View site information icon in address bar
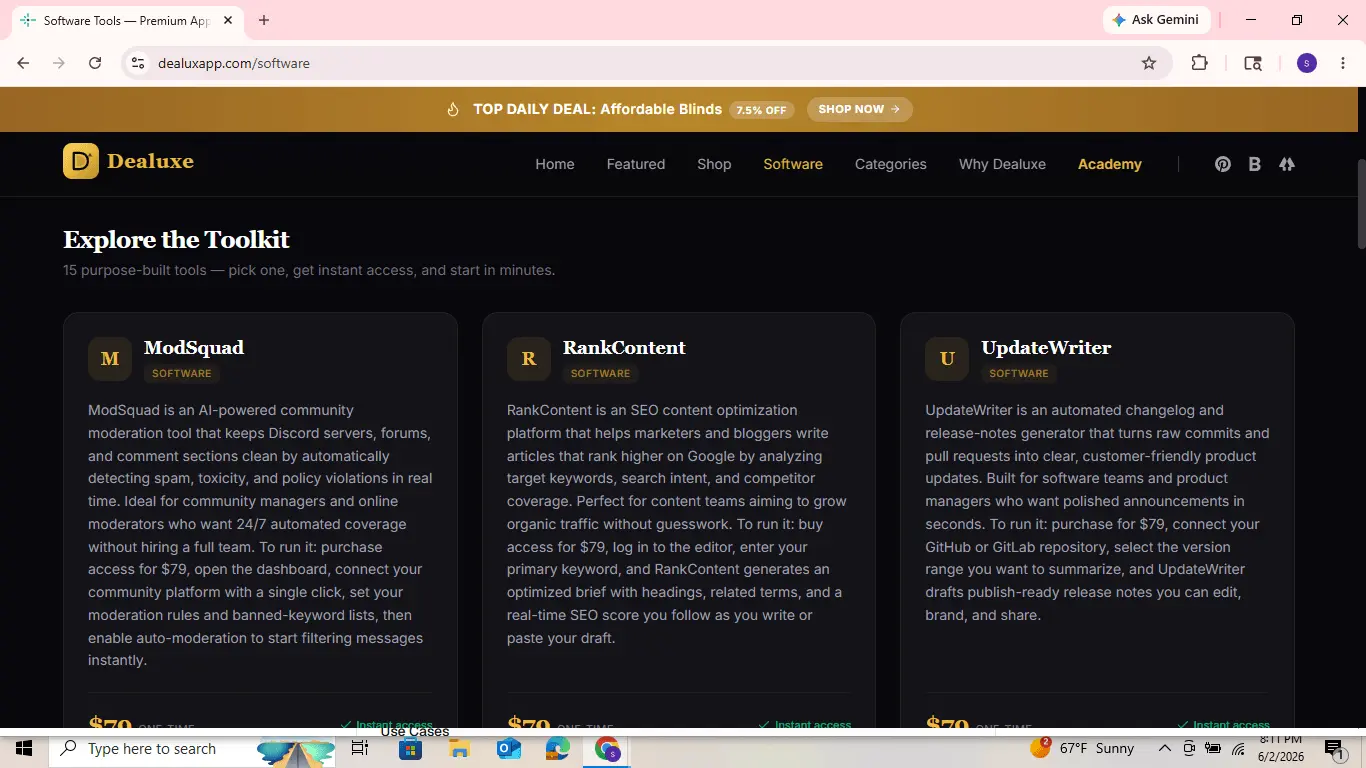 (x=138, y=63)
